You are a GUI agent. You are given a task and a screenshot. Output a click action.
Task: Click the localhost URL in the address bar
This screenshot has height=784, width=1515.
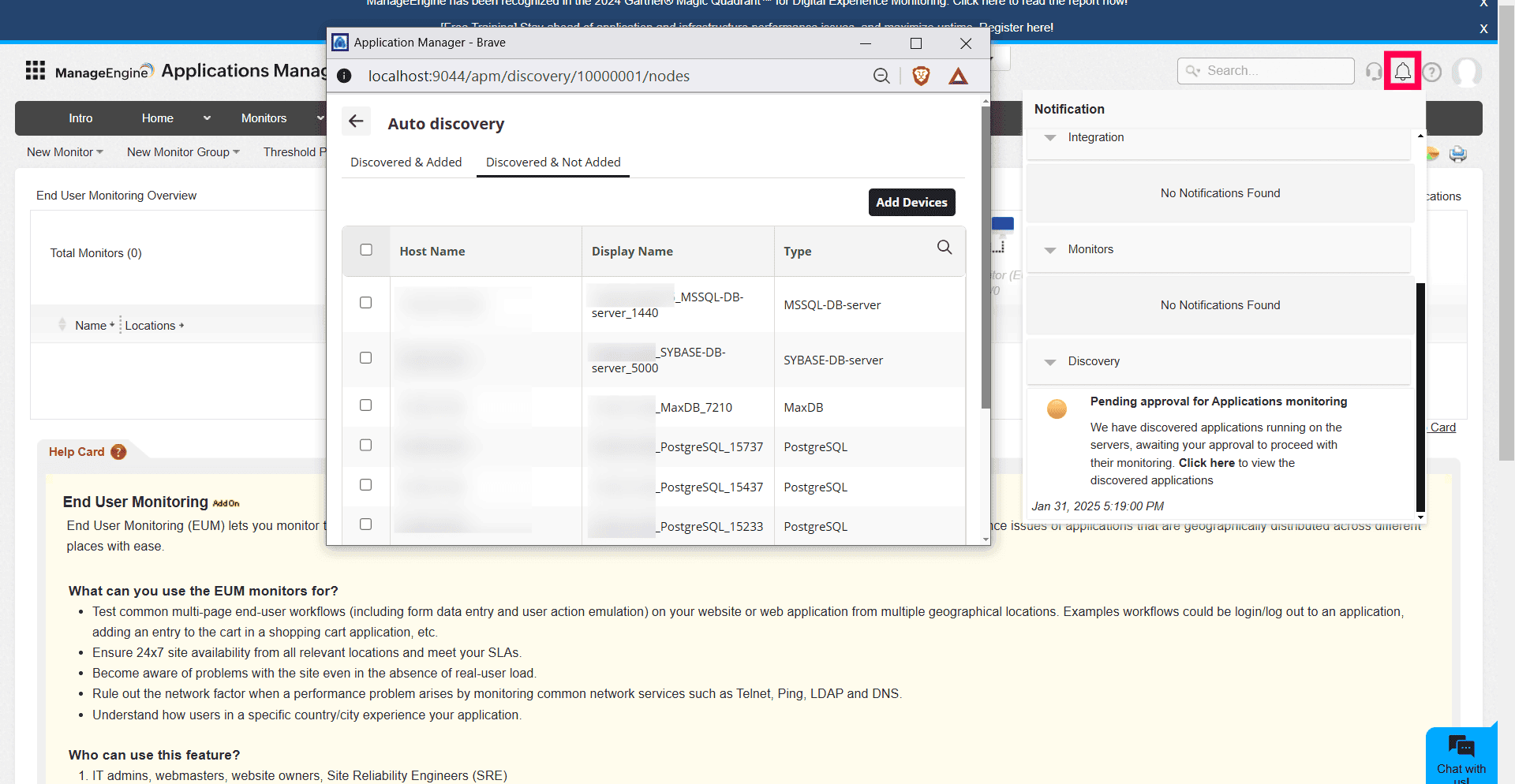[x=529, y=76]
